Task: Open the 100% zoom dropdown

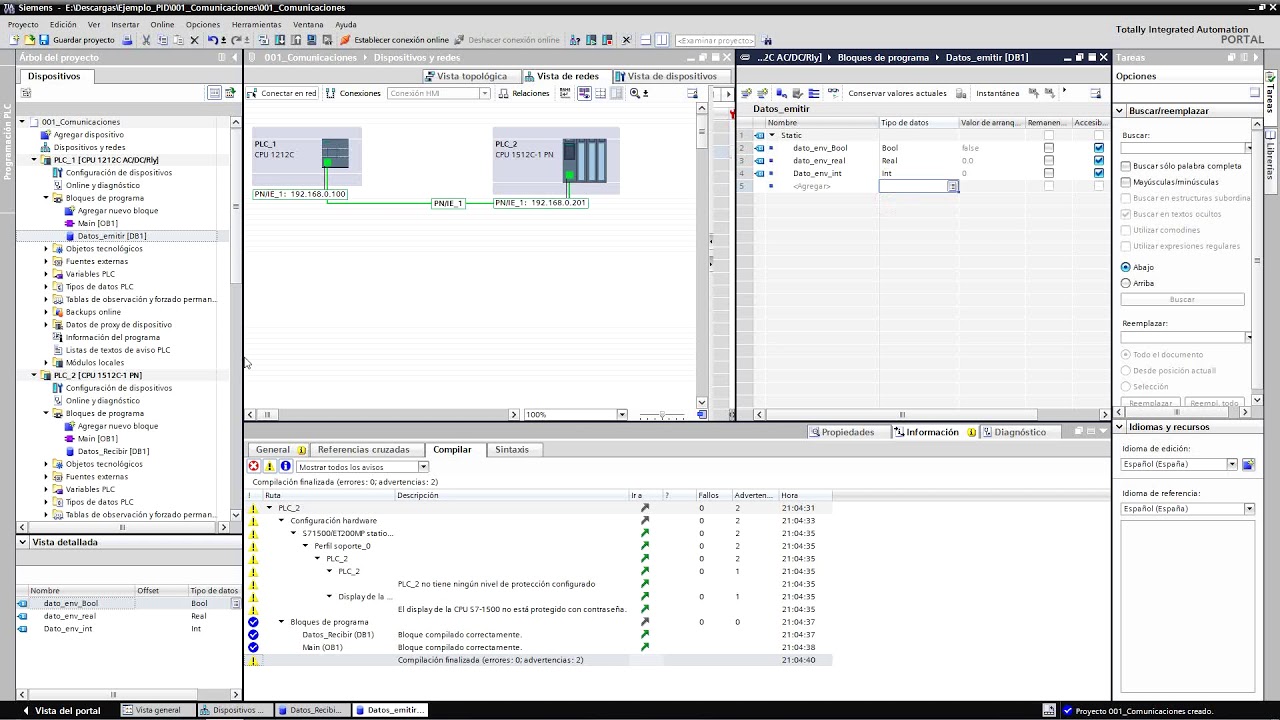Action: coord(621,414)
